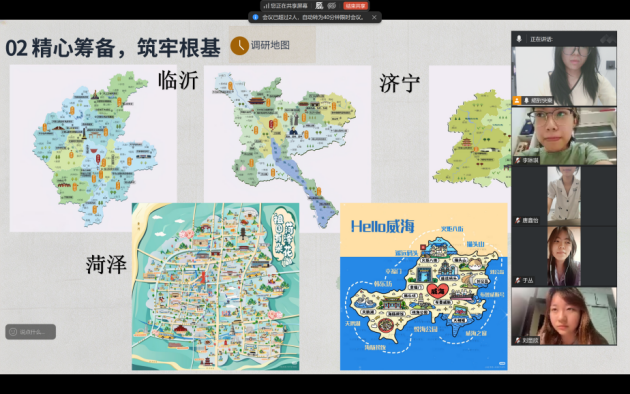
Task: Switch the video panel layout at the header's right
Action: pos(608,39)
